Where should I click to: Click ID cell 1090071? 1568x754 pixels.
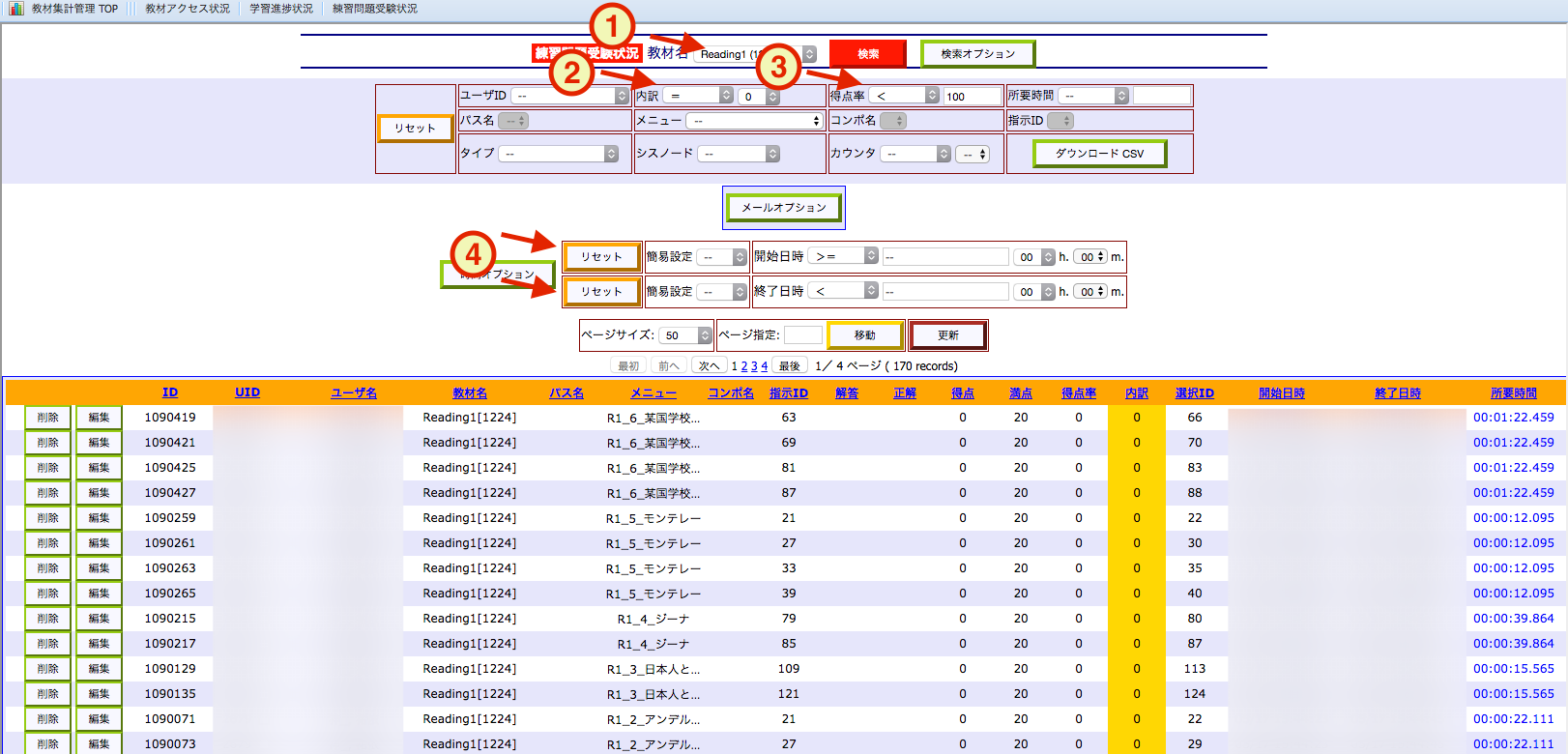click(x=170, y=719)
